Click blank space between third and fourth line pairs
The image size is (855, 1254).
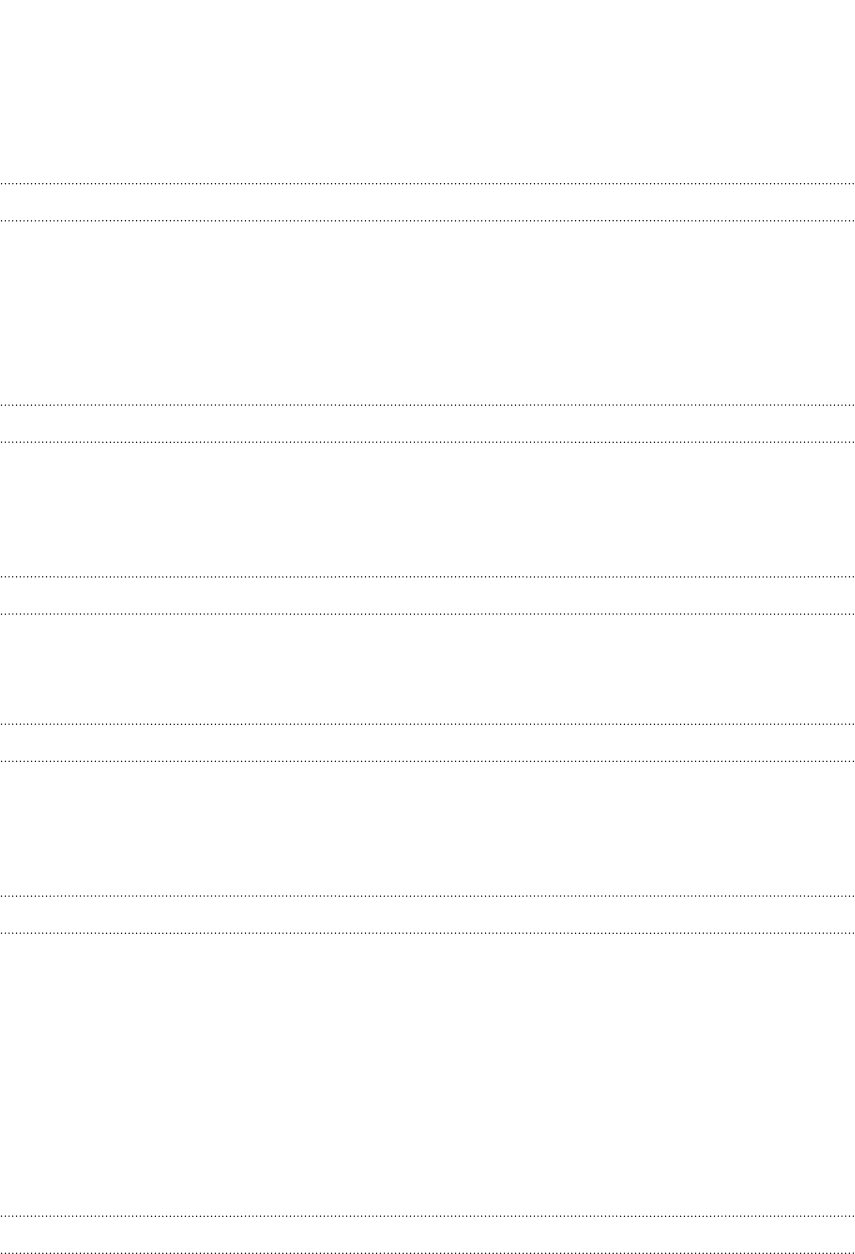(427, 670)
